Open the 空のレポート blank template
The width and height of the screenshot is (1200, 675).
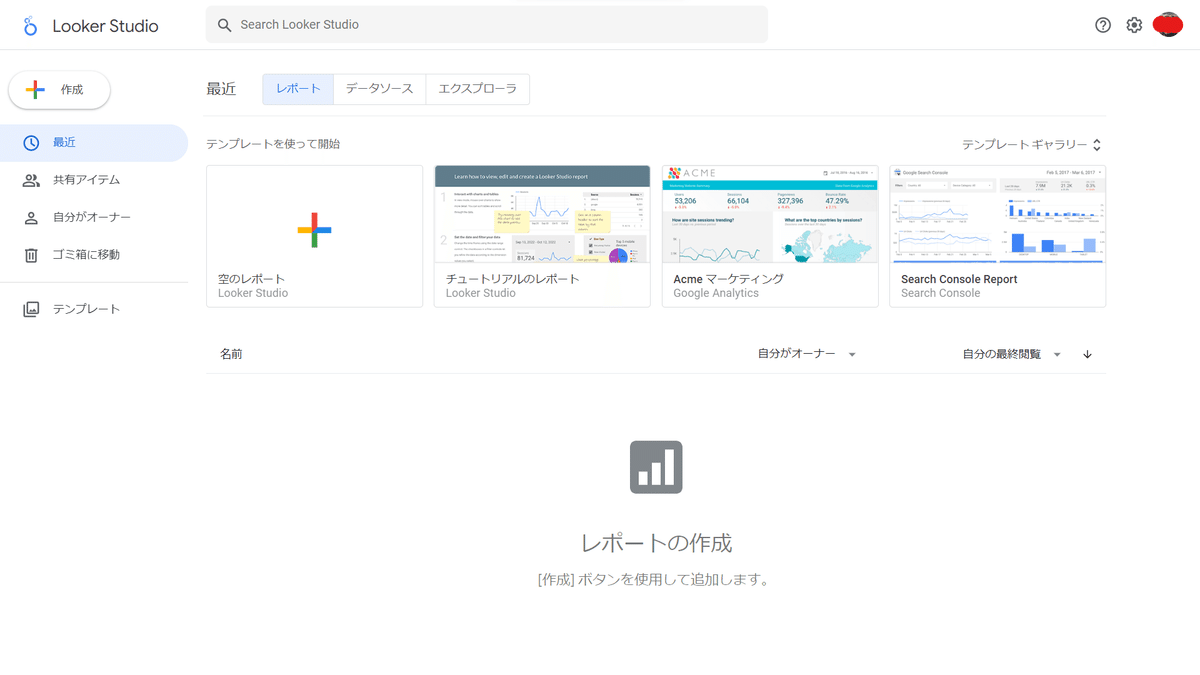pos(314,236)
